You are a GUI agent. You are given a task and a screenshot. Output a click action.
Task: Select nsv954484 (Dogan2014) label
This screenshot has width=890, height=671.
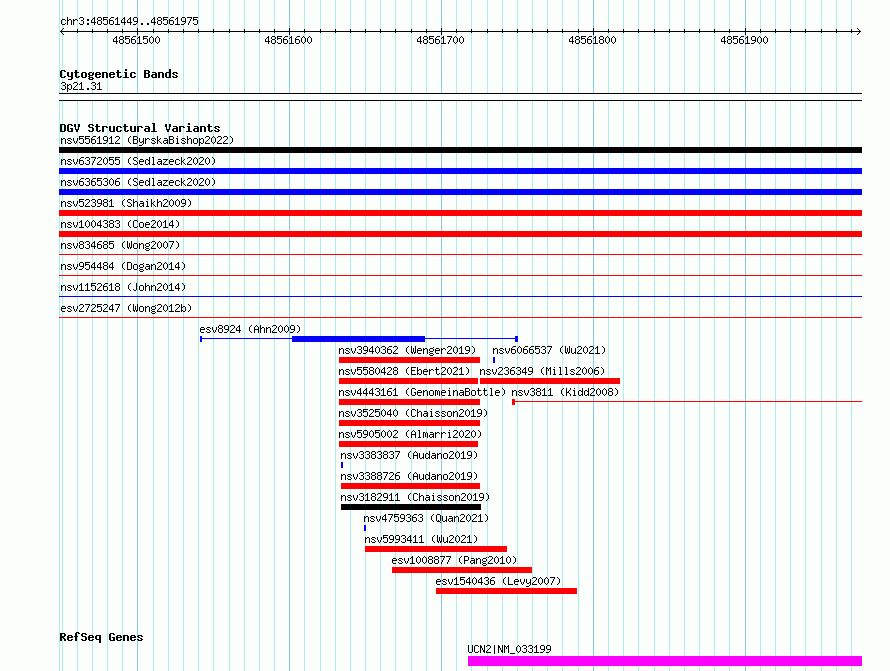(x=123, y=266)
